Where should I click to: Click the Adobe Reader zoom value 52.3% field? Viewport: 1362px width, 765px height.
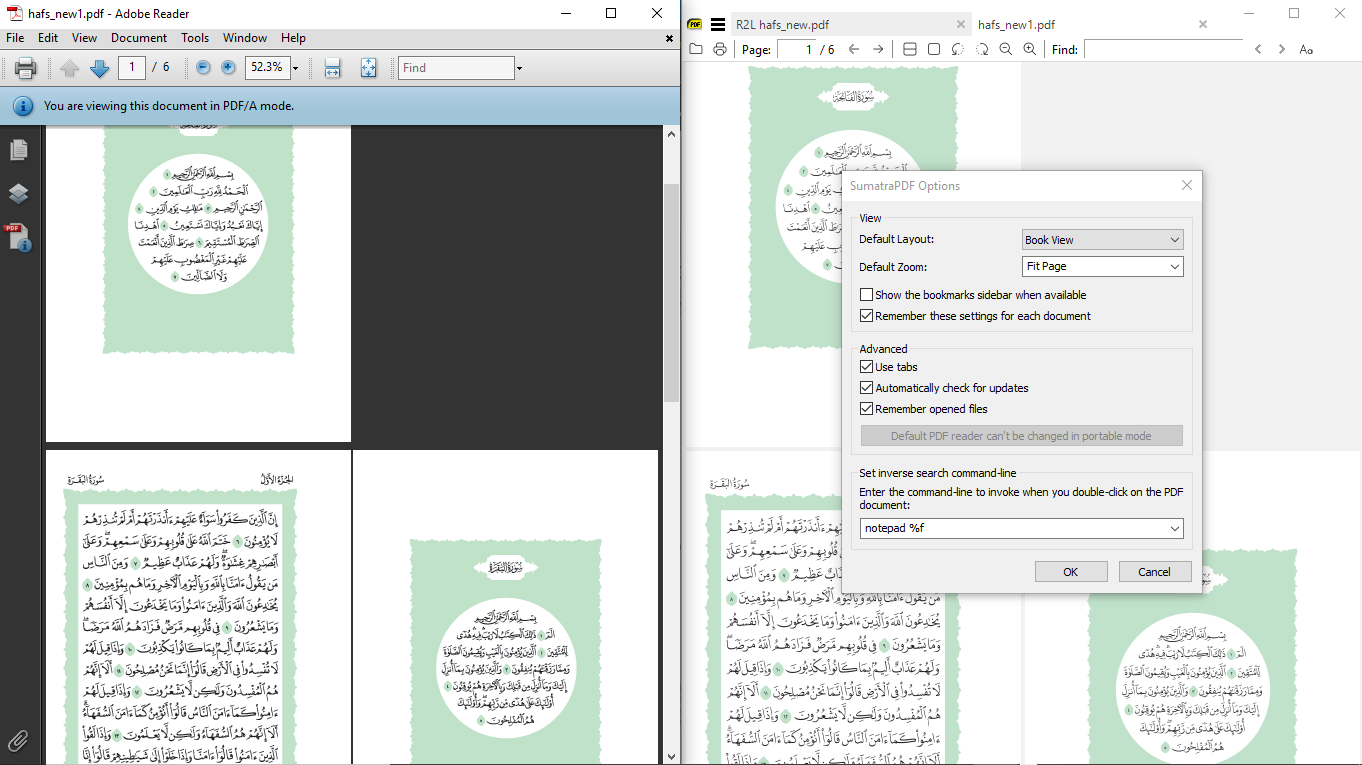pyautogui.click(x=267, y=68)
